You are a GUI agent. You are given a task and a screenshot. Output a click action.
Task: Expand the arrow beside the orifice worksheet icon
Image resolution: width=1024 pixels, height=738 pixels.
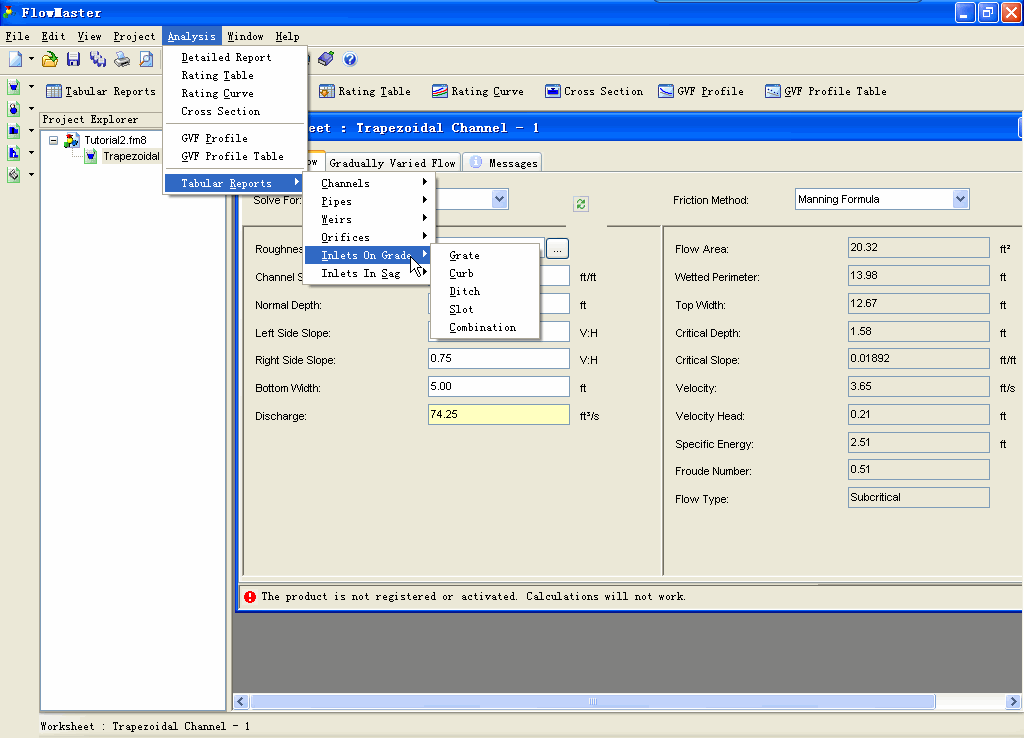pos(31,153)
